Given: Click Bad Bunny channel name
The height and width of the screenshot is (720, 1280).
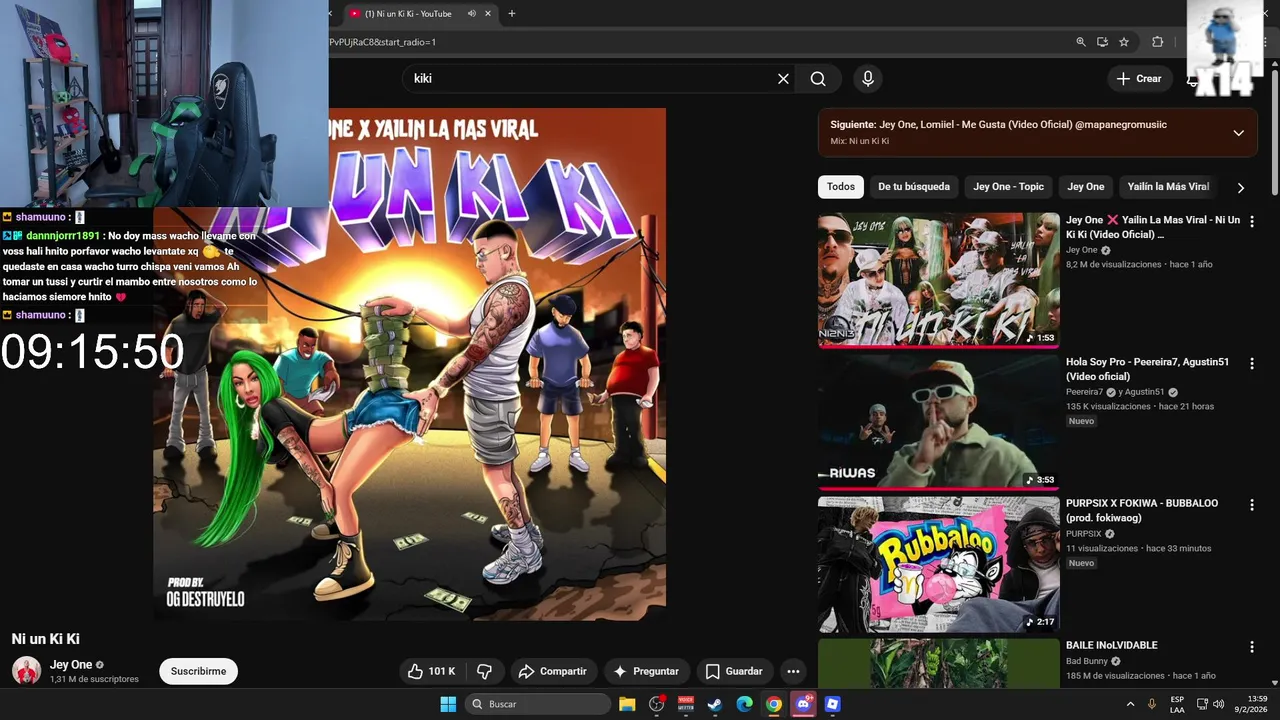Looking at the screenshot, I should click(1087, 661).
